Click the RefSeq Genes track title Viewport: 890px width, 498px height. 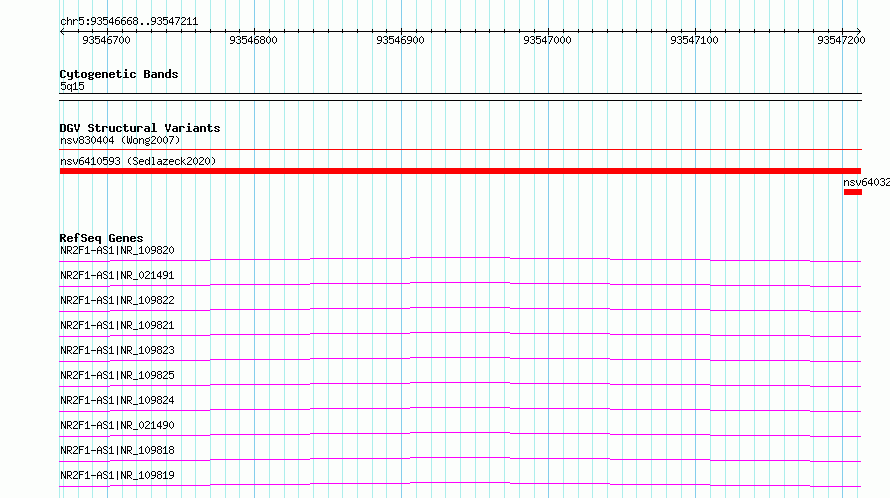[x=101, y=238]
